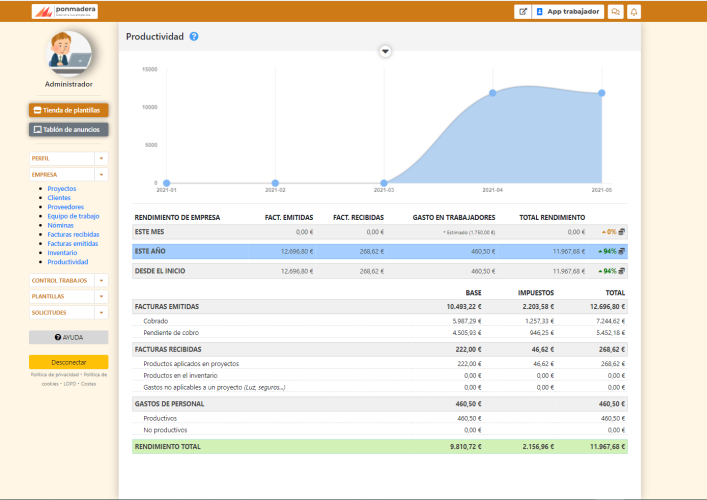Viewport: 707px width, 500px height.
Task: Click the copy icon in Este Mes row
Action: [622, 232]
